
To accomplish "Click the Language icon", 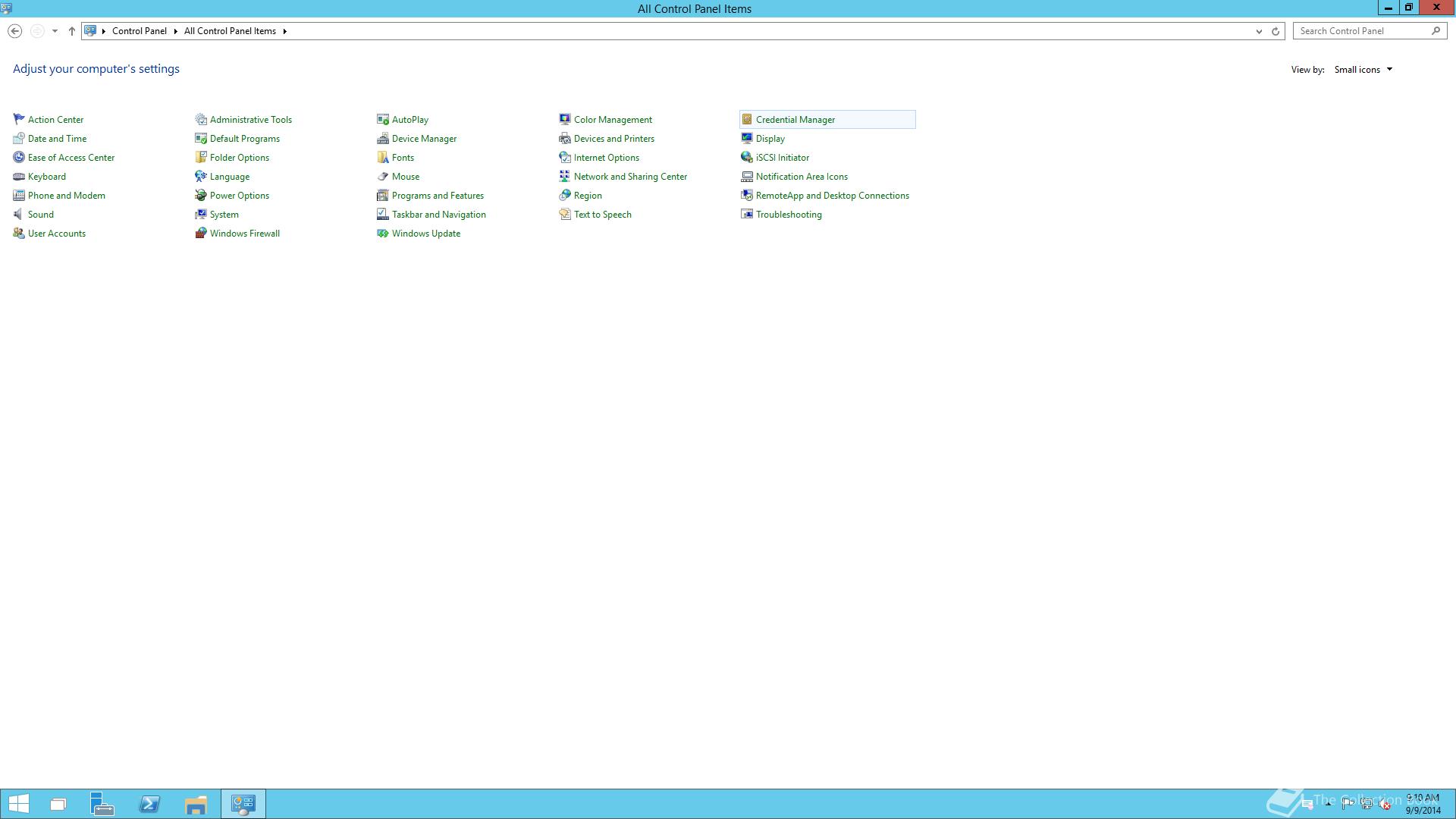I will [x=201, y=176].
